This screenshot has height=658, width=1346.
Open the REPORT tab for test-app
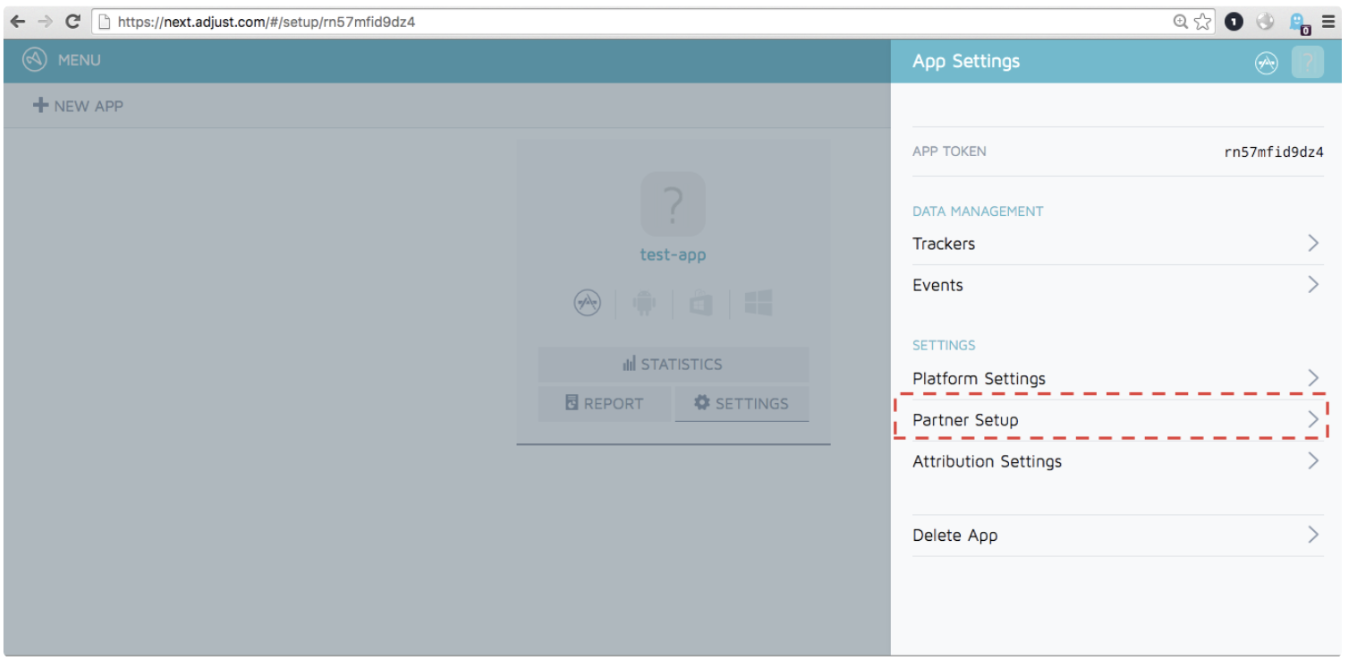(604, 403)
